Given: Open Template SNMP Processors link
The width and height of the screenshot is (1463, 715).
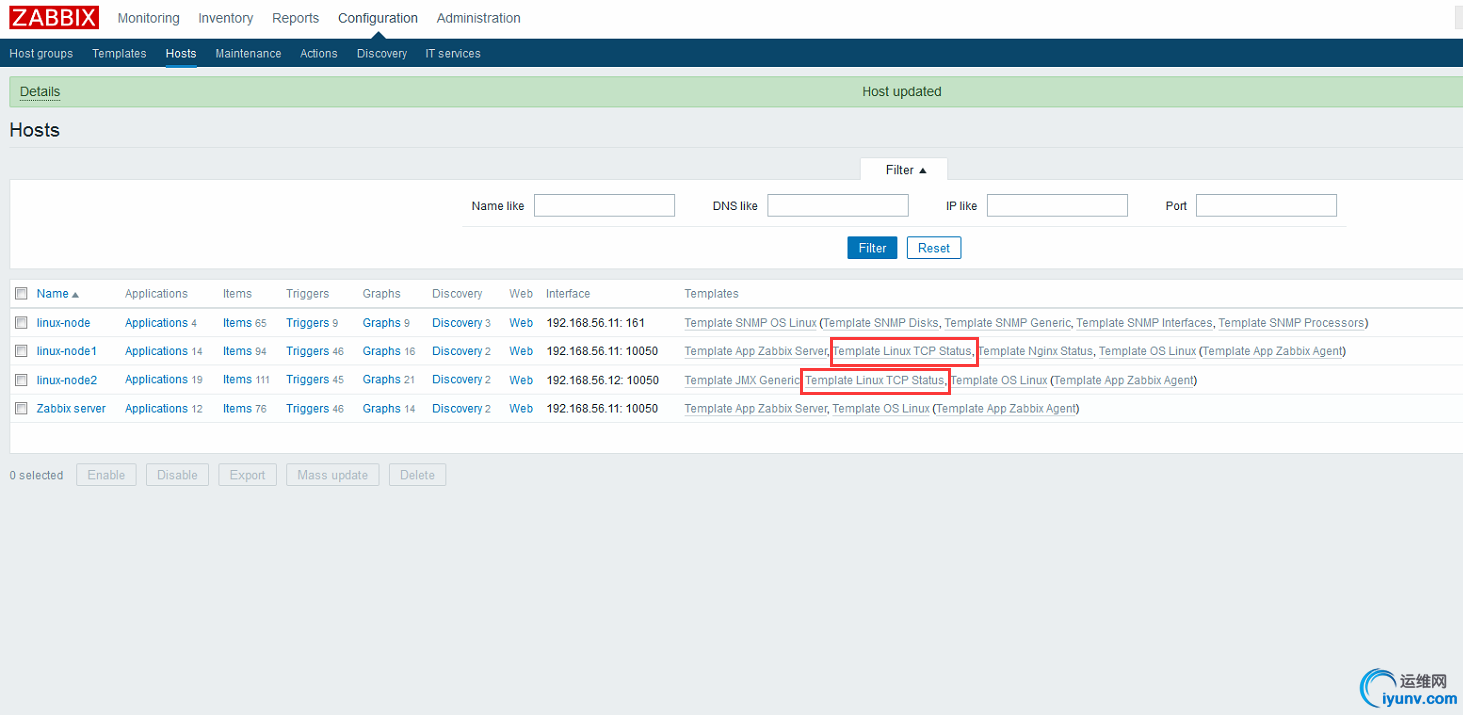Looking at the screenshot, I should click(x=1291, y=323).
